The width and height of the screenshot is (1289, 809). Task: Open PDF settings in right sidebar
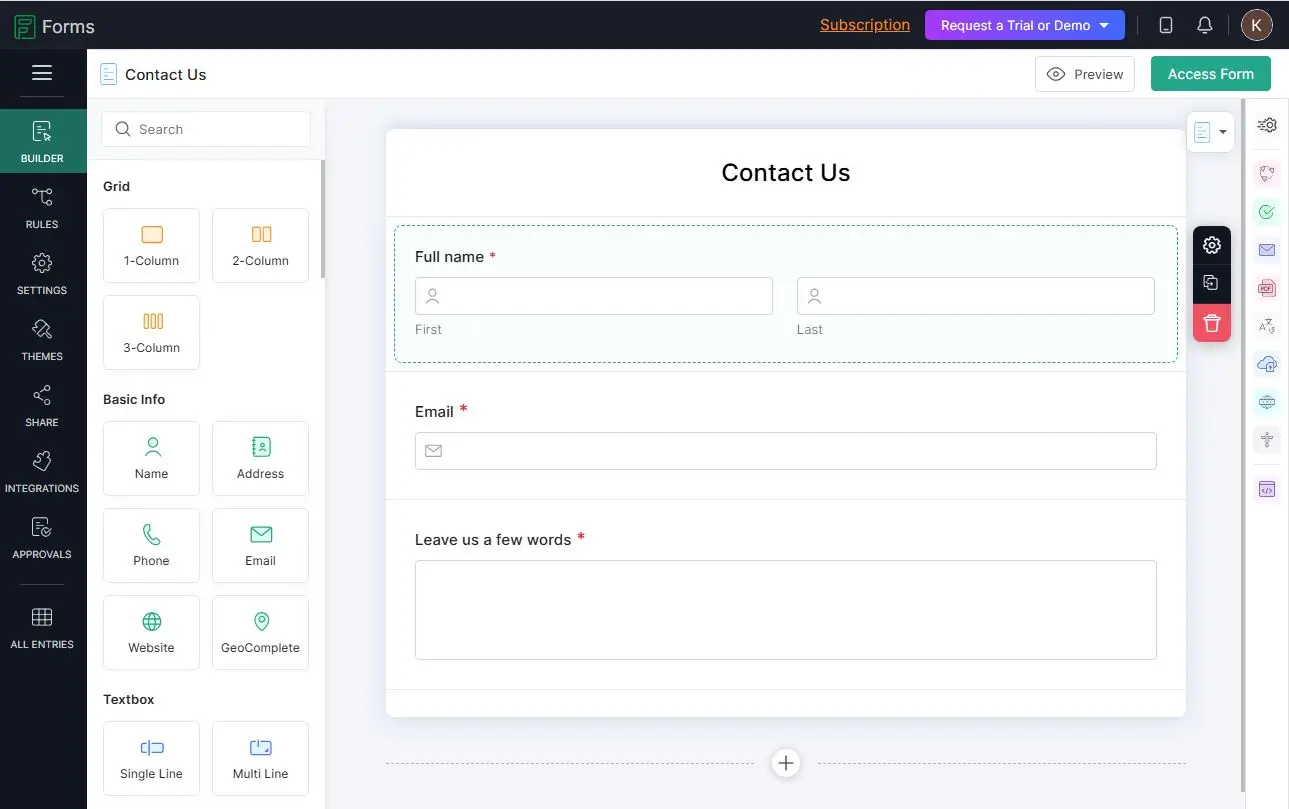tap(1267, 288)
